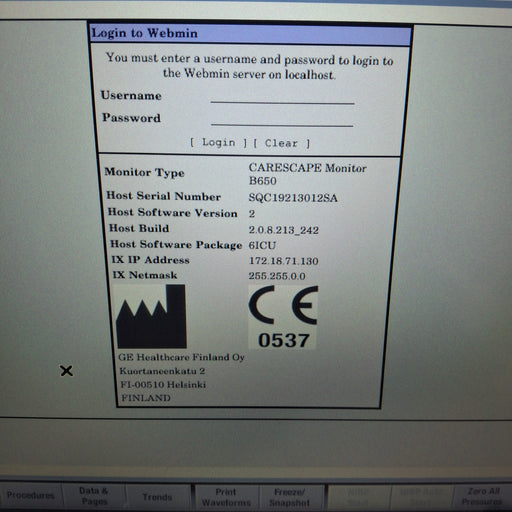Select the dimmed NIBP Auto Start key
The height and width of the screenshot is (512, 512).
click(422, 496)
